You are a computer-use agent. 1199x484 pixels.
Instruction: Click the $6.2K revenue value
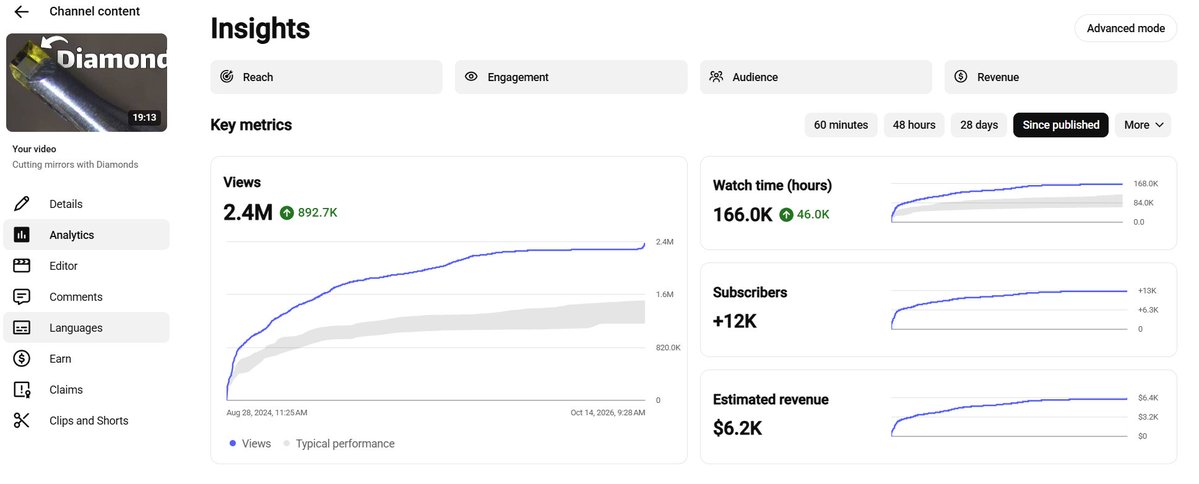pos(737,429)
